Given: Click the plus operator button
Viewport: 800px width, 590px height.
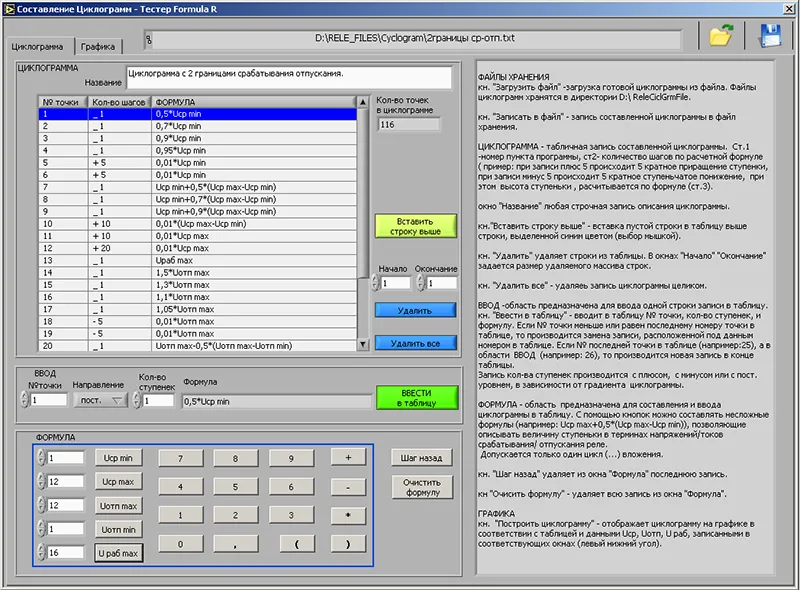Looking at the screenshot, I should click(348, 458).
